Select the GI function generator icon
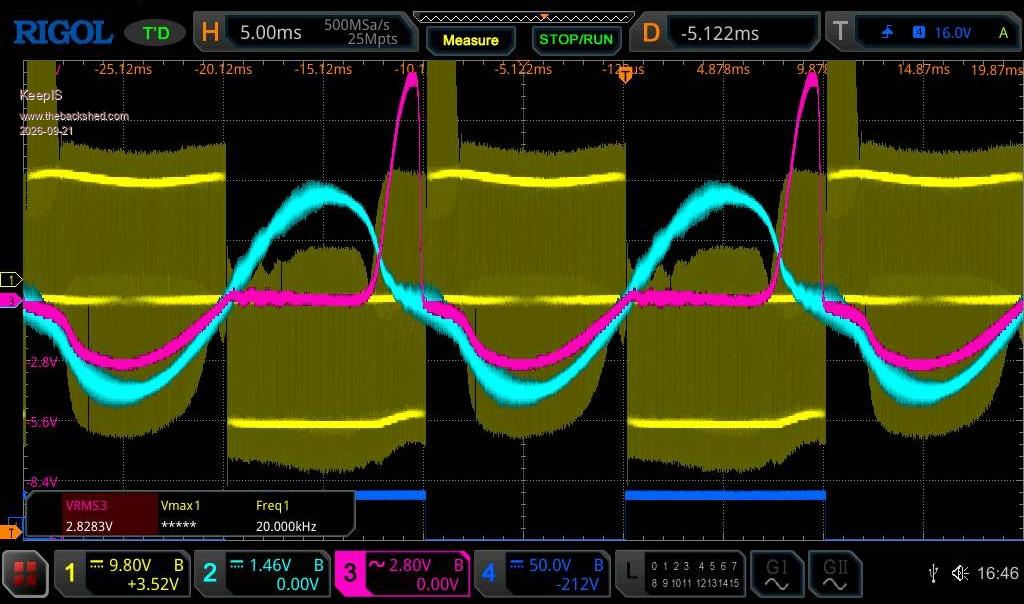Viewport: 1024px width, 604px height. [x=776, y=573]
